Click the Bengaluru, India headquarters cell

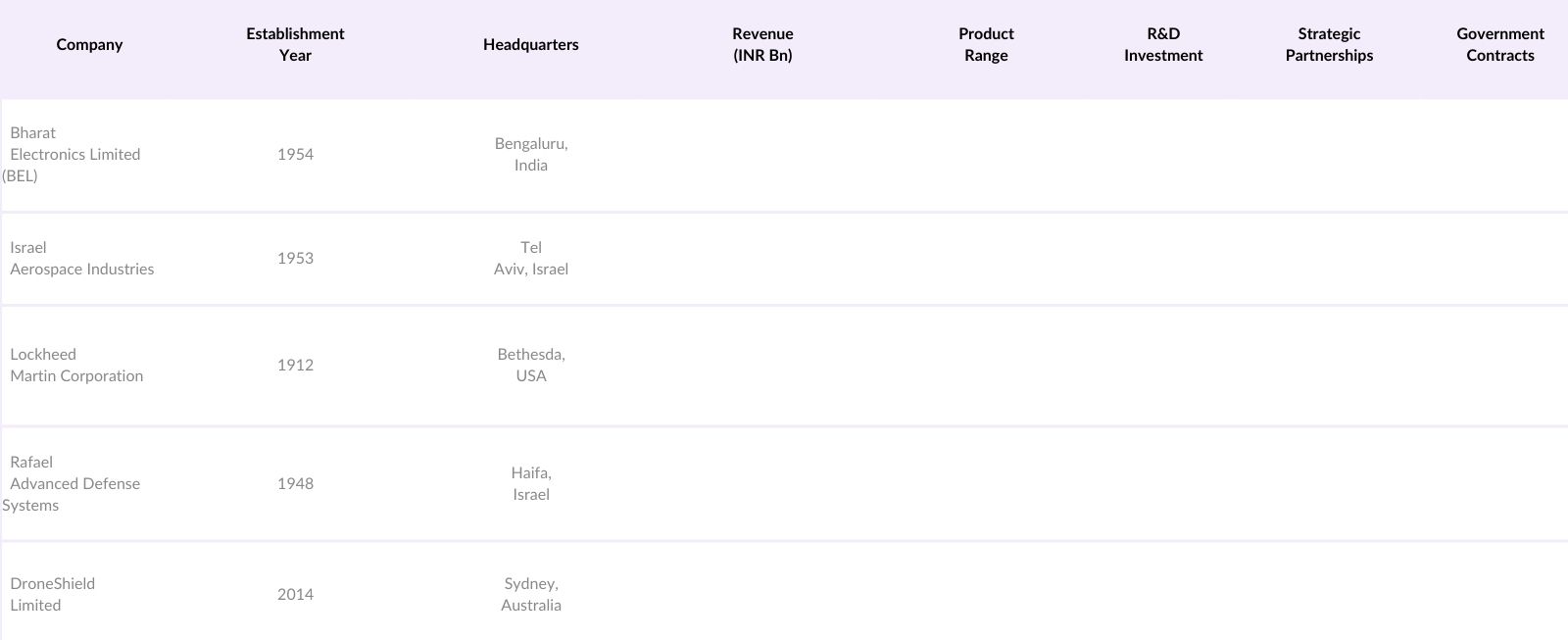pyautogui.click(x=530, y=154)
